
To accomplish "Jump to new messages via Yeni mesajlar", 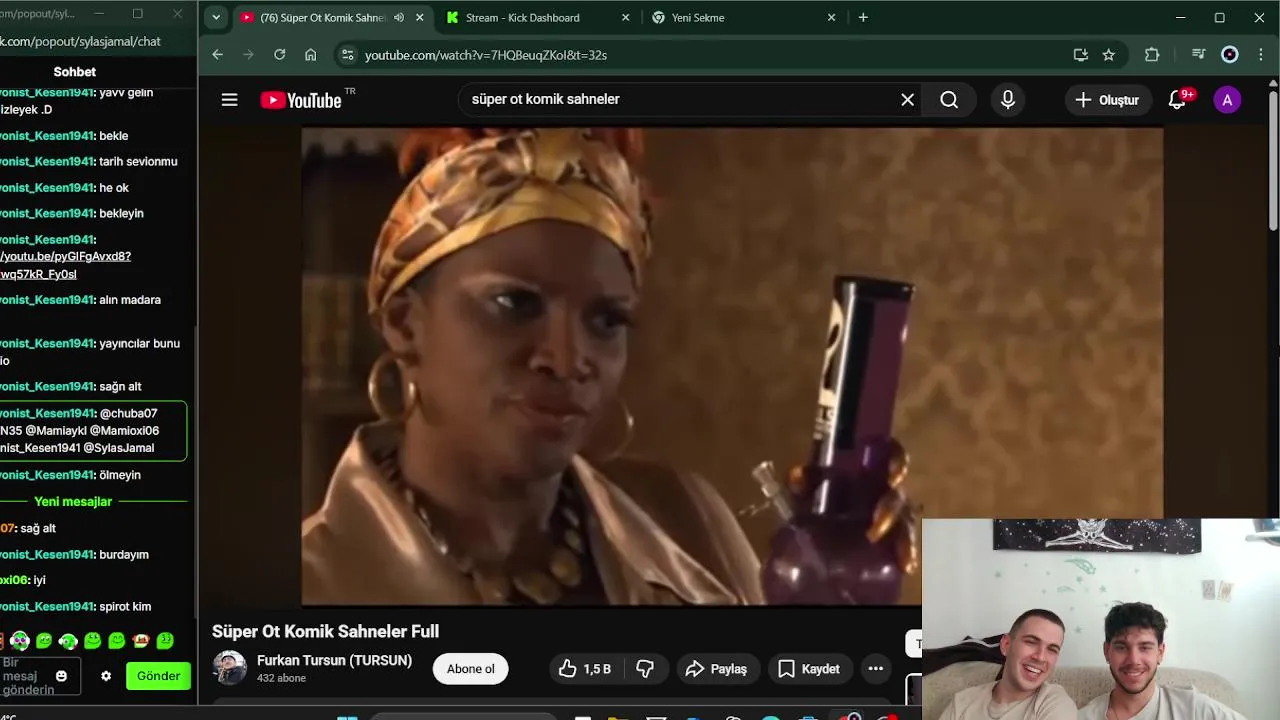I will coord(73,501).
